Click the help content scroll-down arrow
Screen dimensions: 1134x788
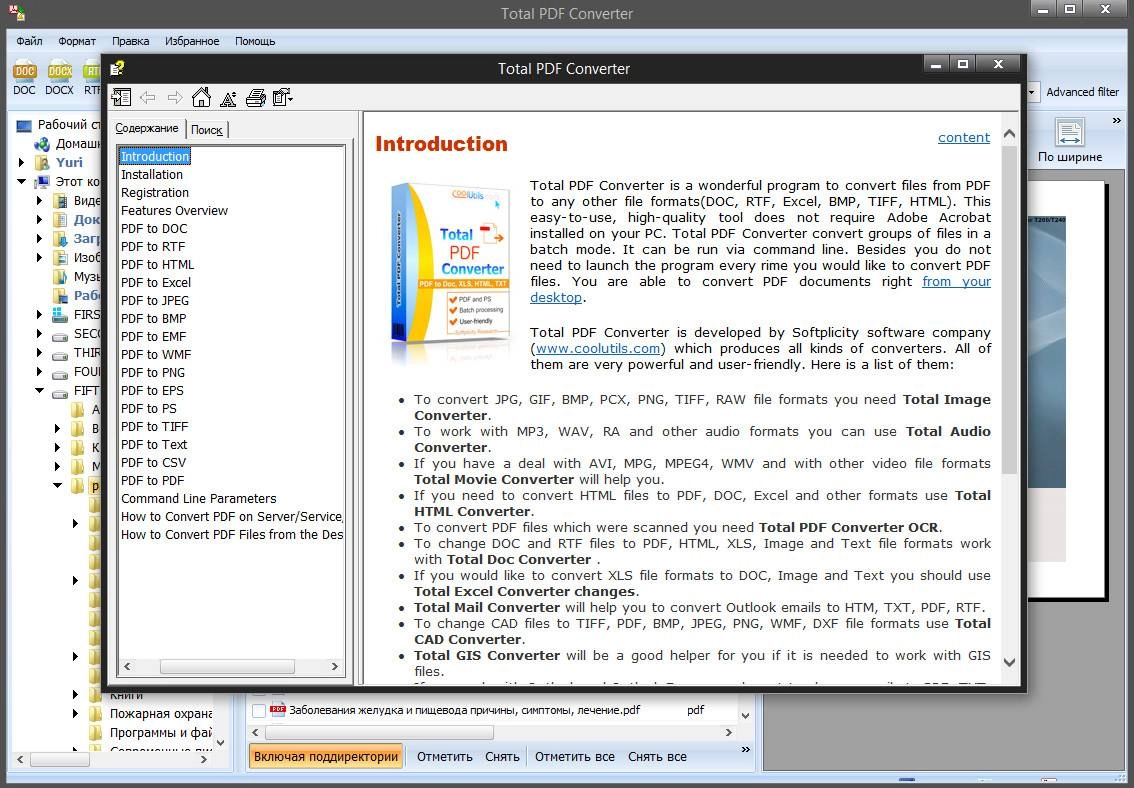point(1010,661)
